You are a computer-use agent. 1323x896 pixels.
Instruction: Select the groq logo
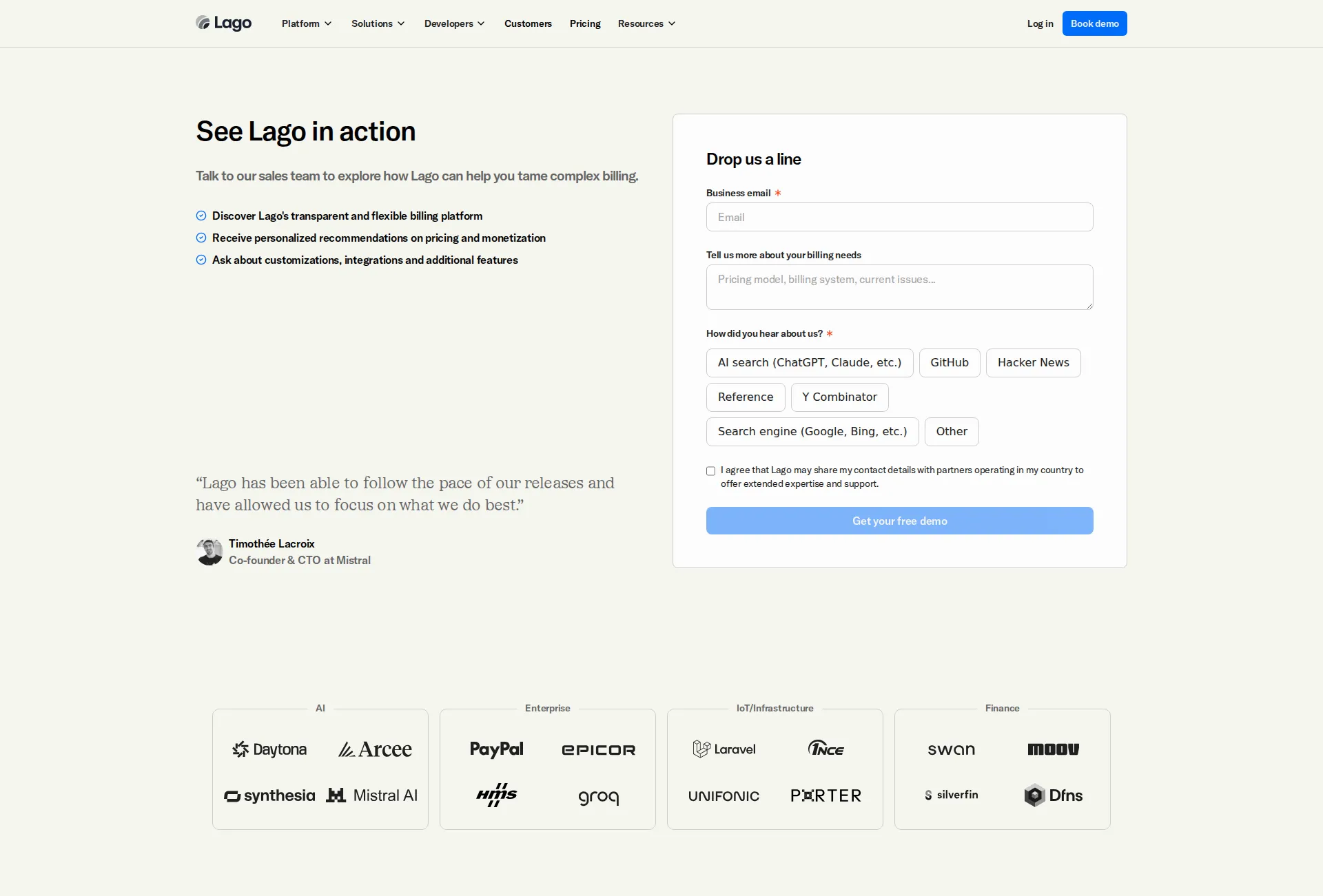coord(598,797)
